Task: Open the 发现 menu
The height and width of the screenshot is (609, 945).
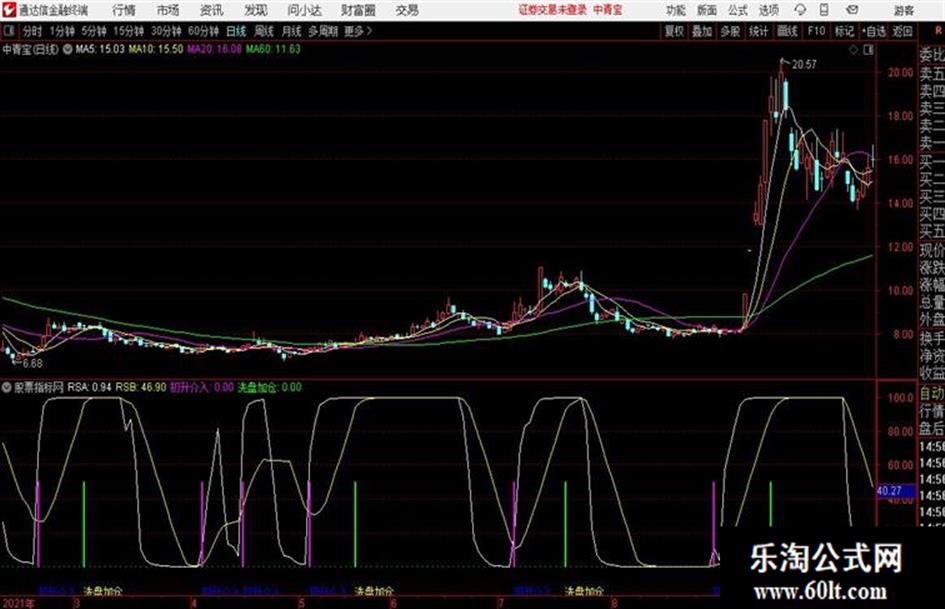Action: coord(255,10)
